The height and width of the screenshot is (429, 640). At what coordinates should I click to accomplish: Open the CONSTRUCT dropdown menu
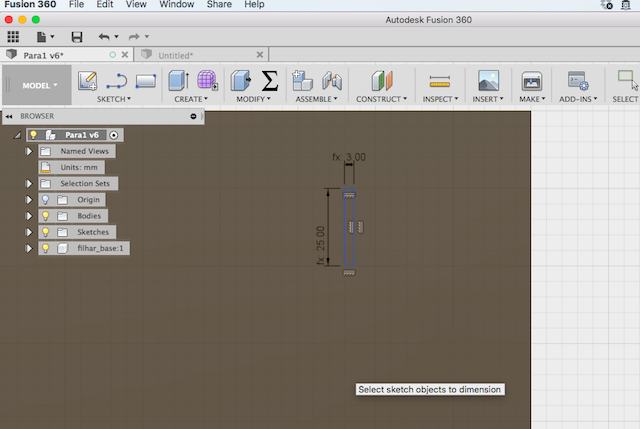[381, 99]
